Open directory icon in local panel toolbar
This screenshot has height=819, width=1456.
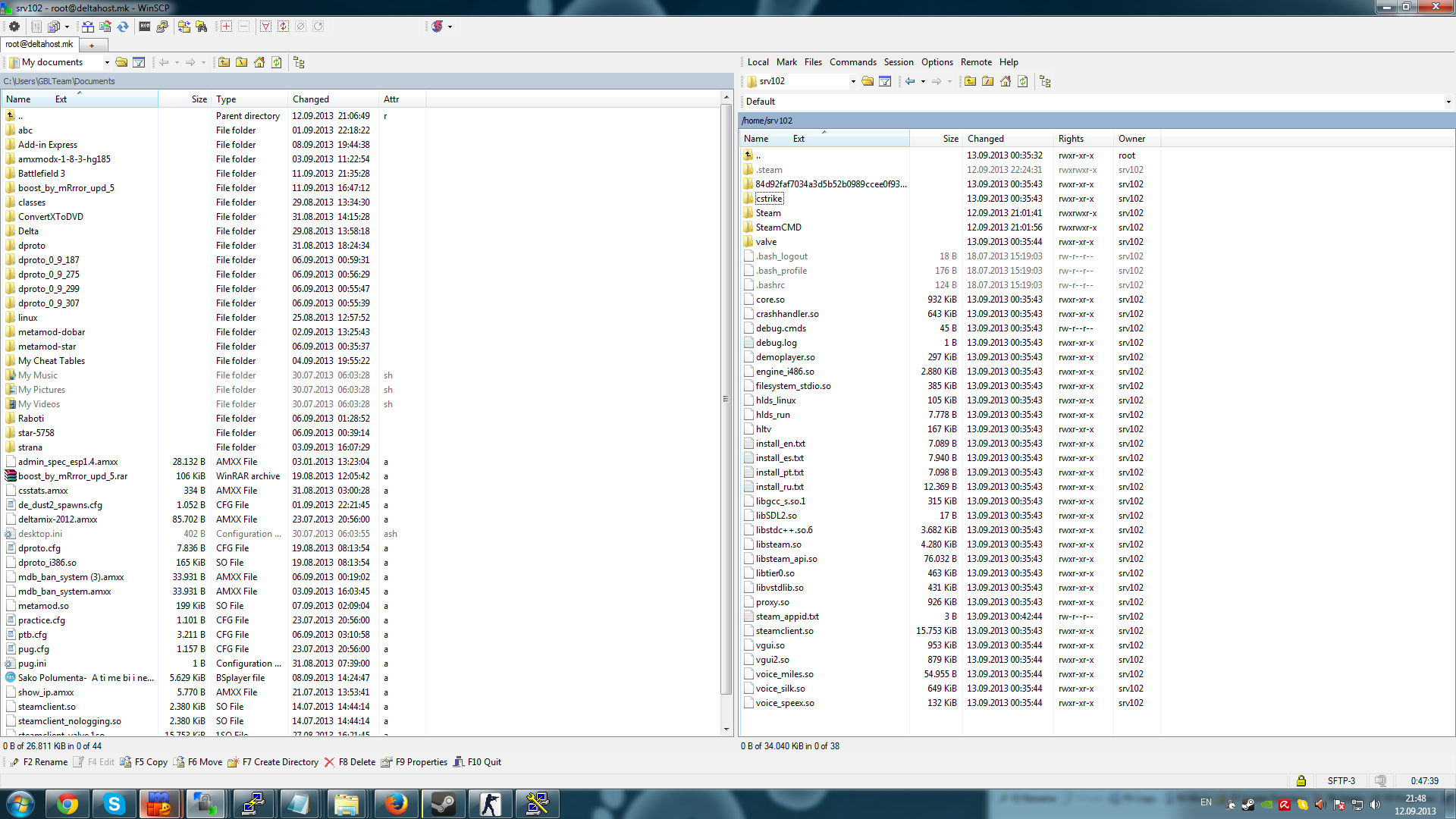121,62
